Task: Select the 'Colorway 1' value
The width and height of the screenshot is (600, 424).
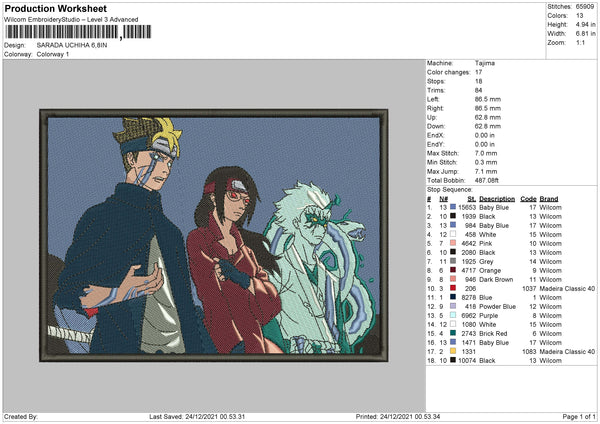Action: 53,54
